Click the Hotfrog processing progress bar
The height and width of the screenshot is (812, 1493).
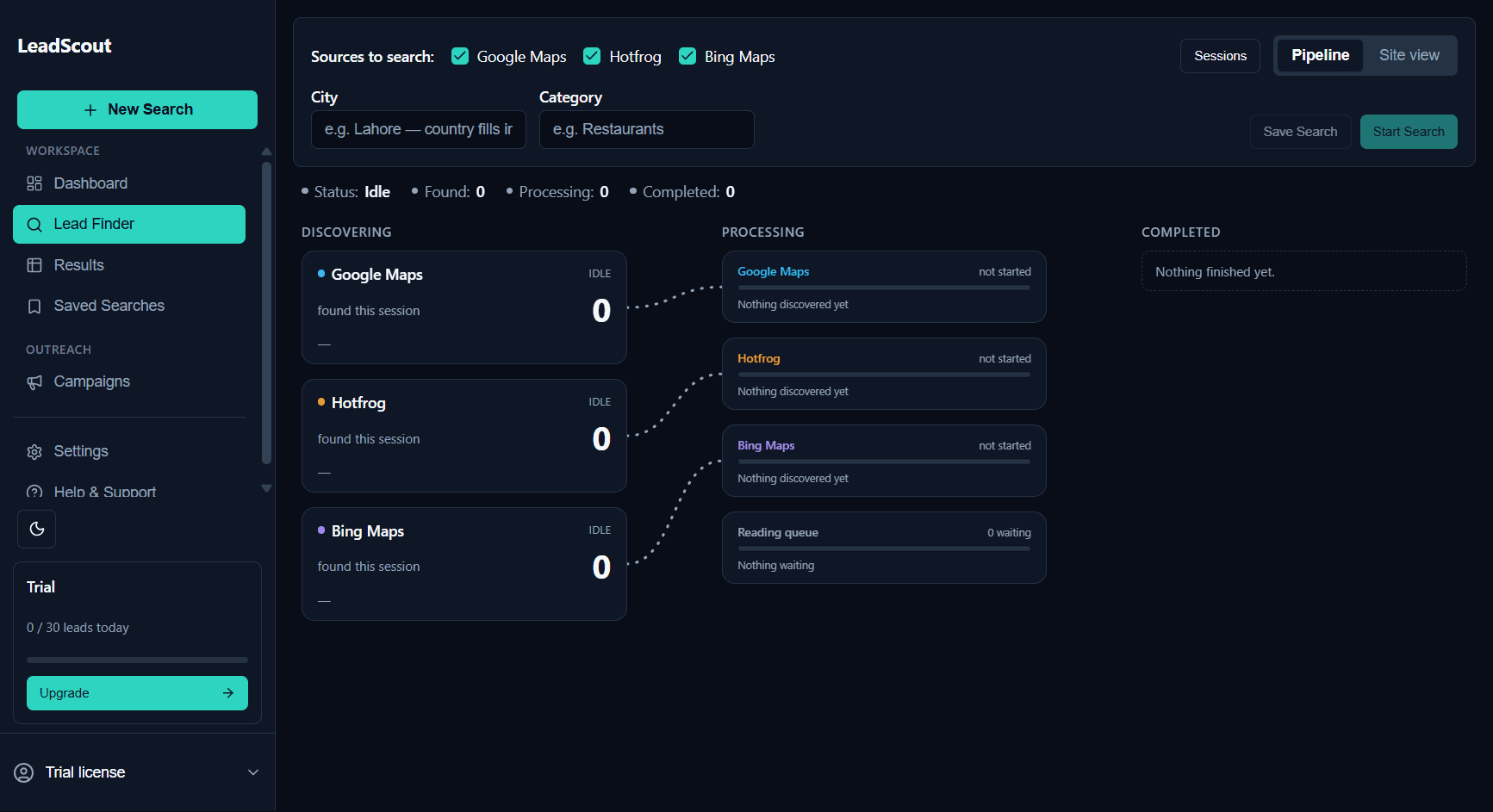[x=884, y=375]
